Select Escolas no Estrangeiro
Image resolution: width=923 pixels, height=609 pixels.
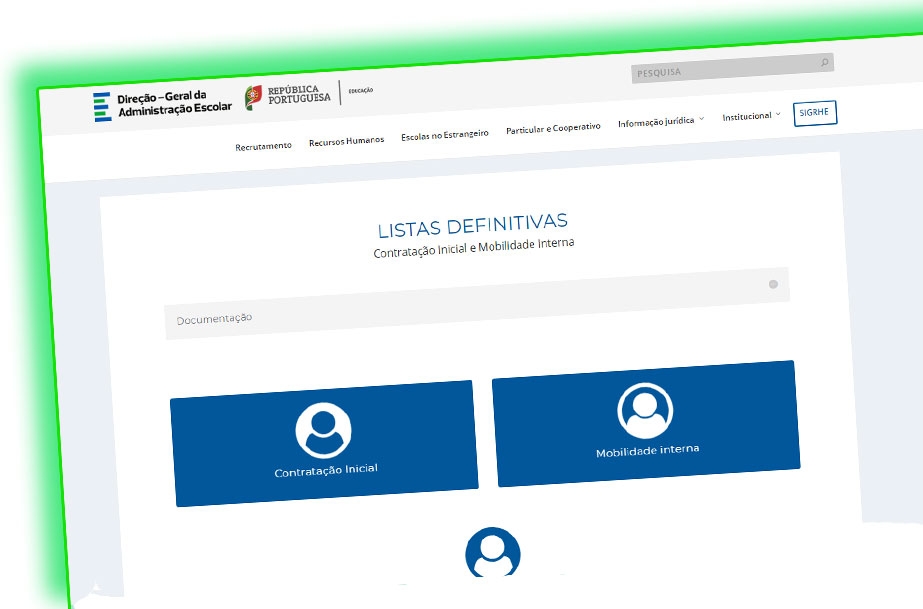click(x=446, y=133)
